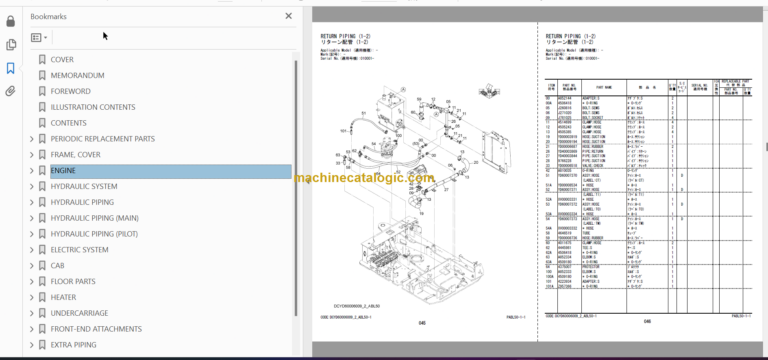
Task: Open the bookmarks options dropdown
Action: (x=39, y=38)
